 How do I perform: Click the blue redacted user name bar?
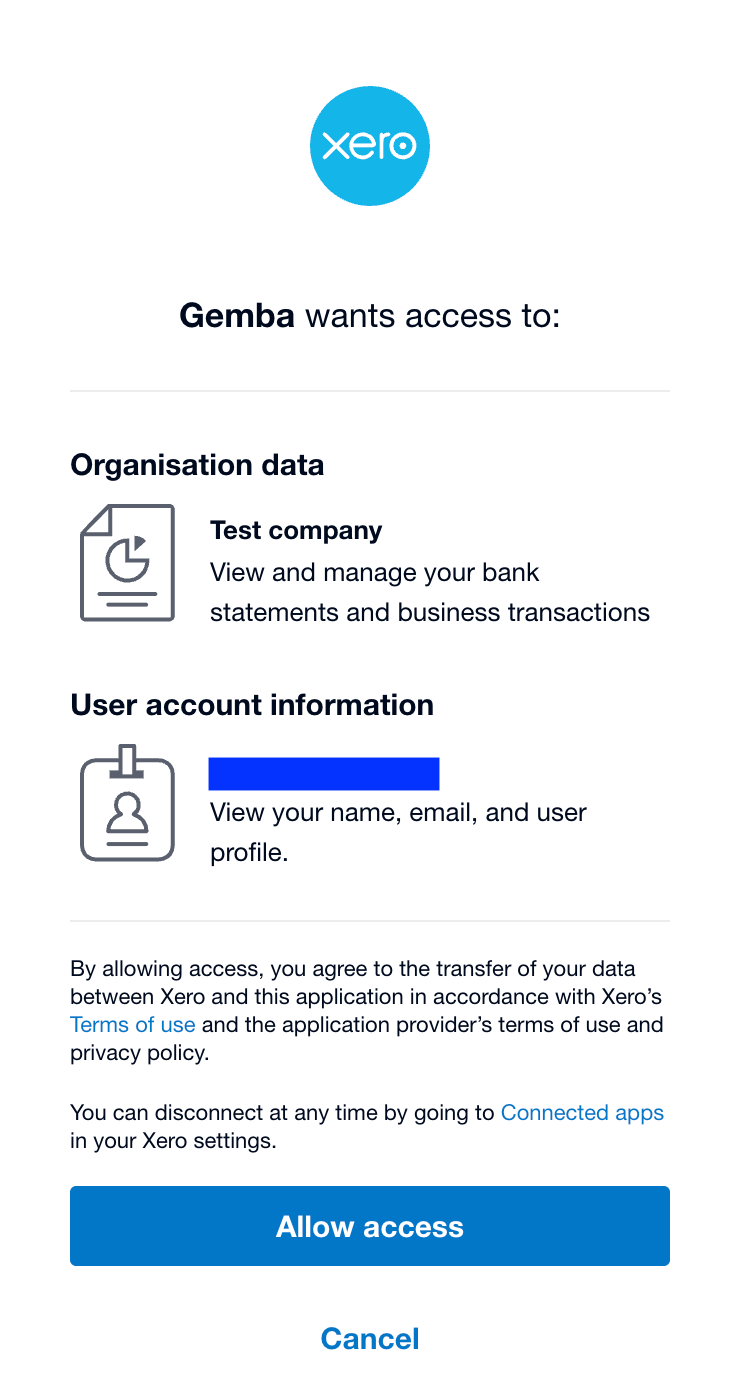pos(324,774)
